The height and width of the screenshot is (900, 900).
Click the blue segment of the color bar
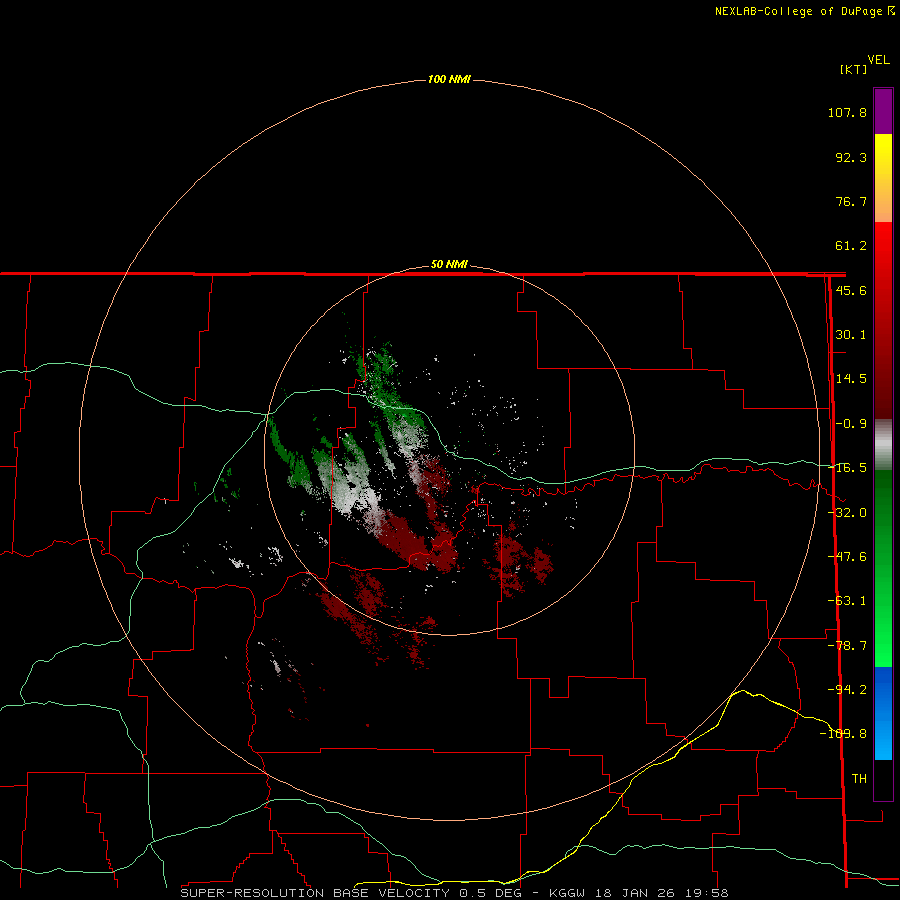point(883,713)
